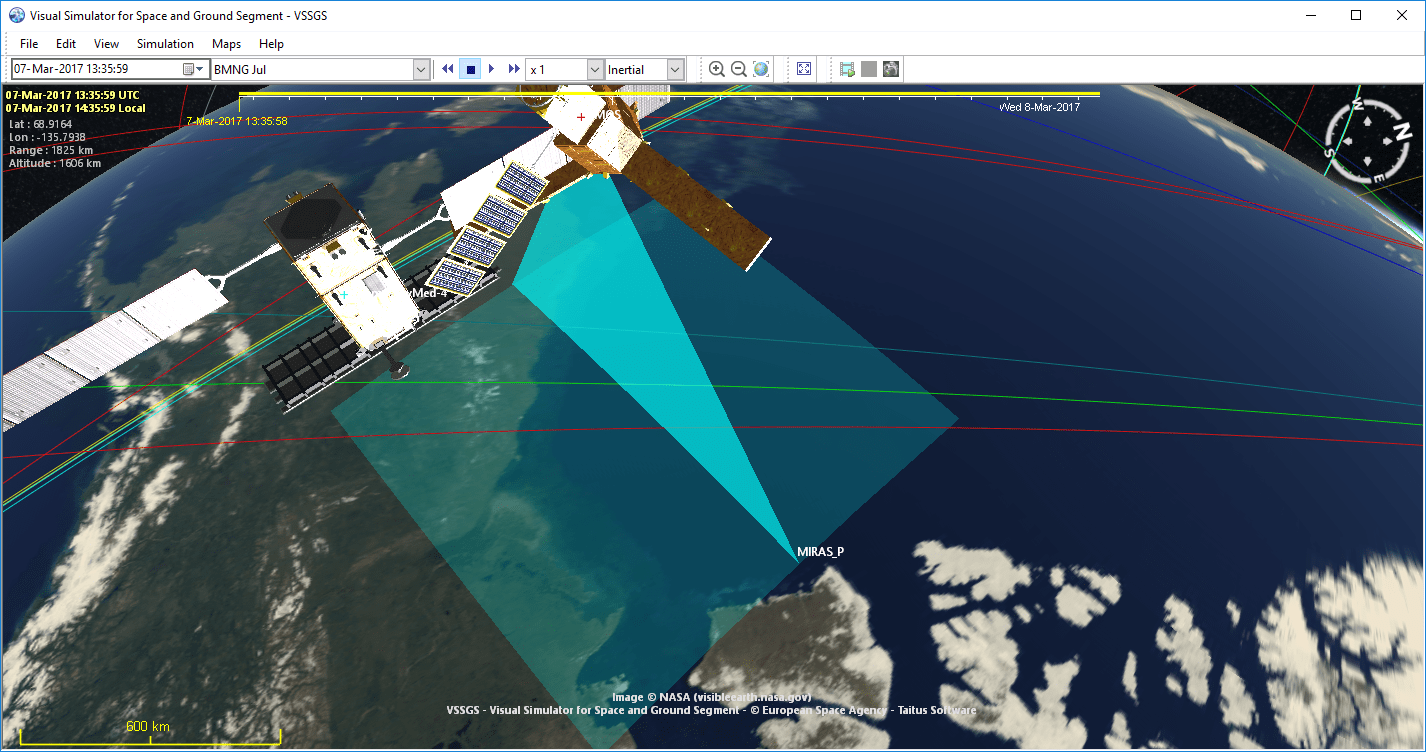Click the globe view reset icon

point(761,69)
